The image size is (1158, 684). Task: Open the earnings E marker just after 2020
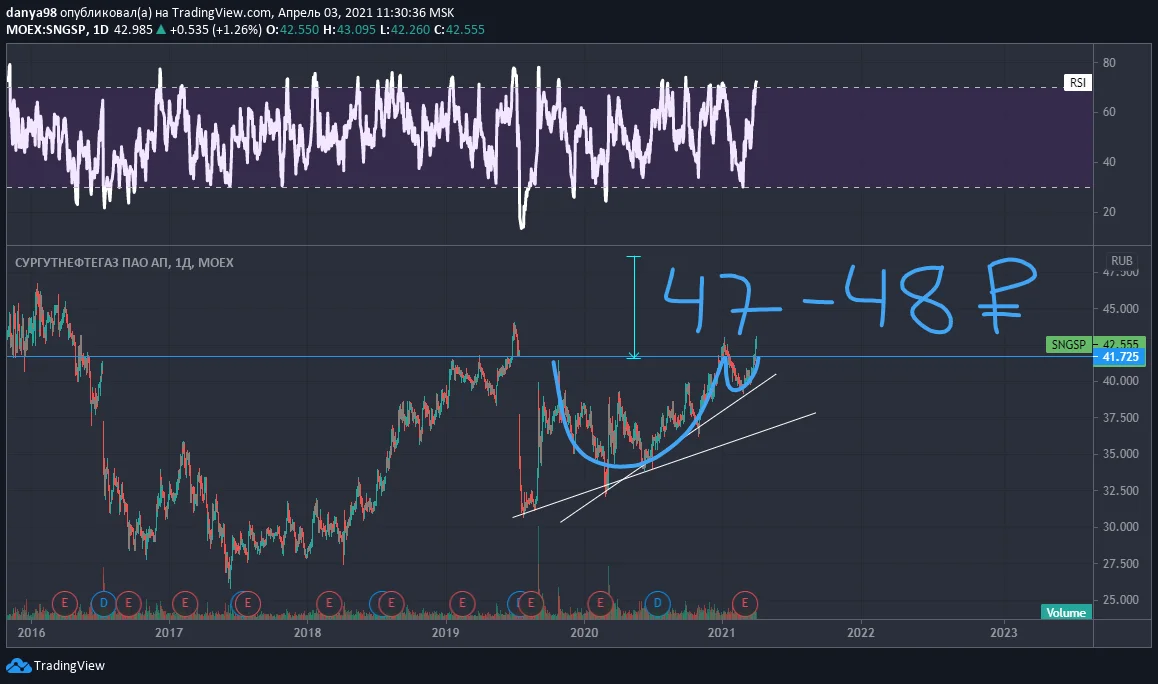tap(600, 603)
